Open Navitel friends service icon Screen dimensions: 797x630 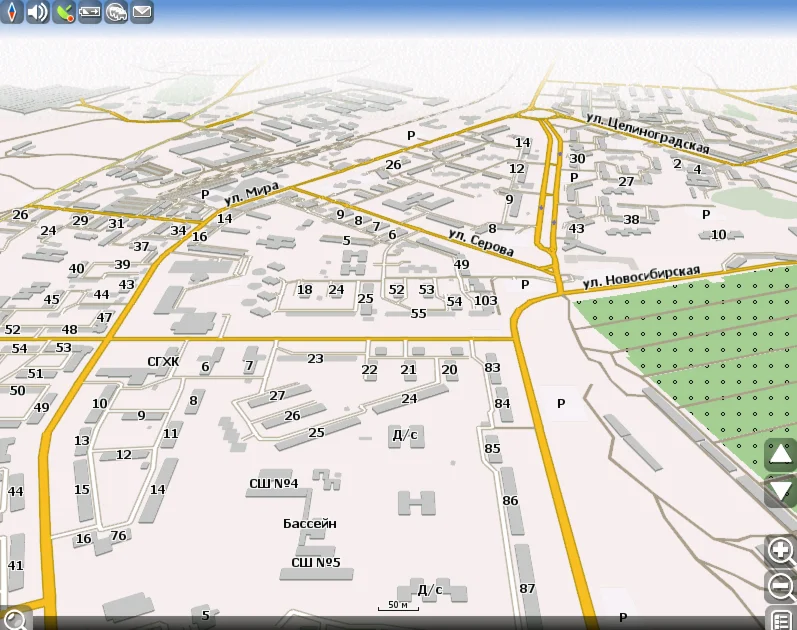(x=116, y=12)
